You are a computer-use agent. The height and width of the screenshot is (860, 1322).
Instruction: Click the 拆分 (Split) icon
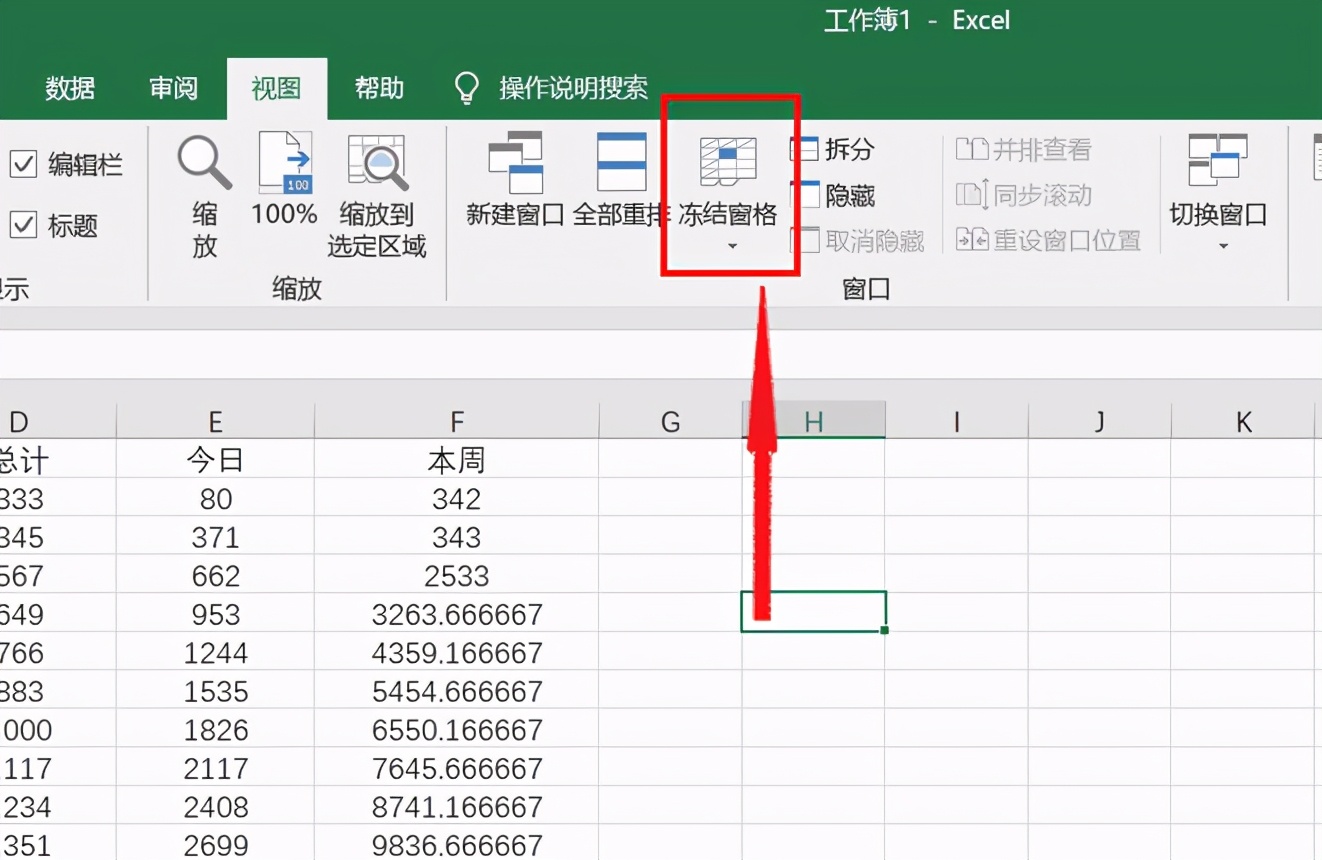coord(837,148)
